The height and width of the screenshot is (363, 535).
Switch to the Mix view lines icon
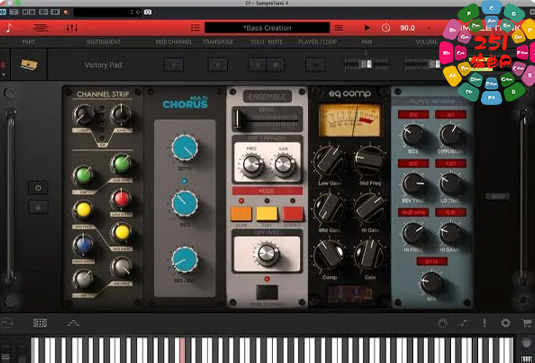pyautogui.click(x=40, y=28)
